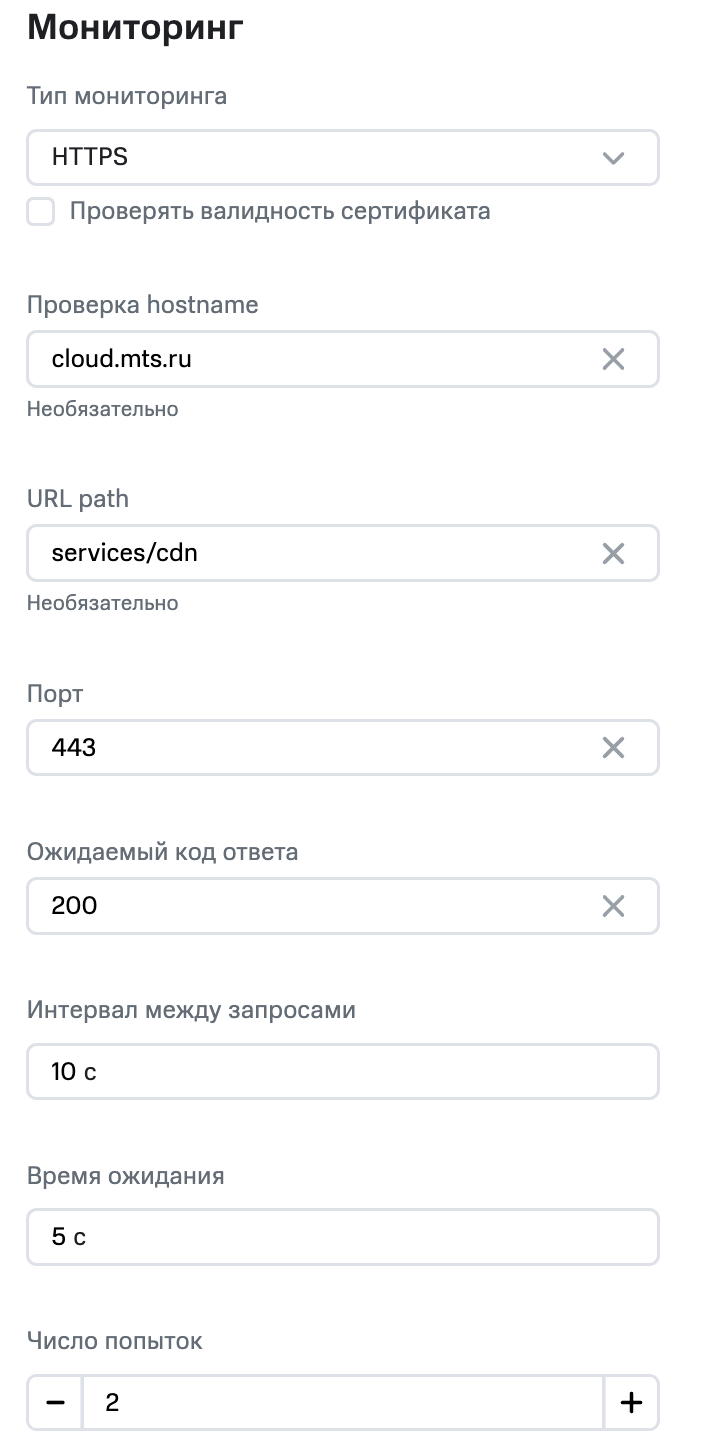This screenshot has height=1454, width=718.
Task: Click the attempts count field showing 2
Action: tap(342, 1403)
